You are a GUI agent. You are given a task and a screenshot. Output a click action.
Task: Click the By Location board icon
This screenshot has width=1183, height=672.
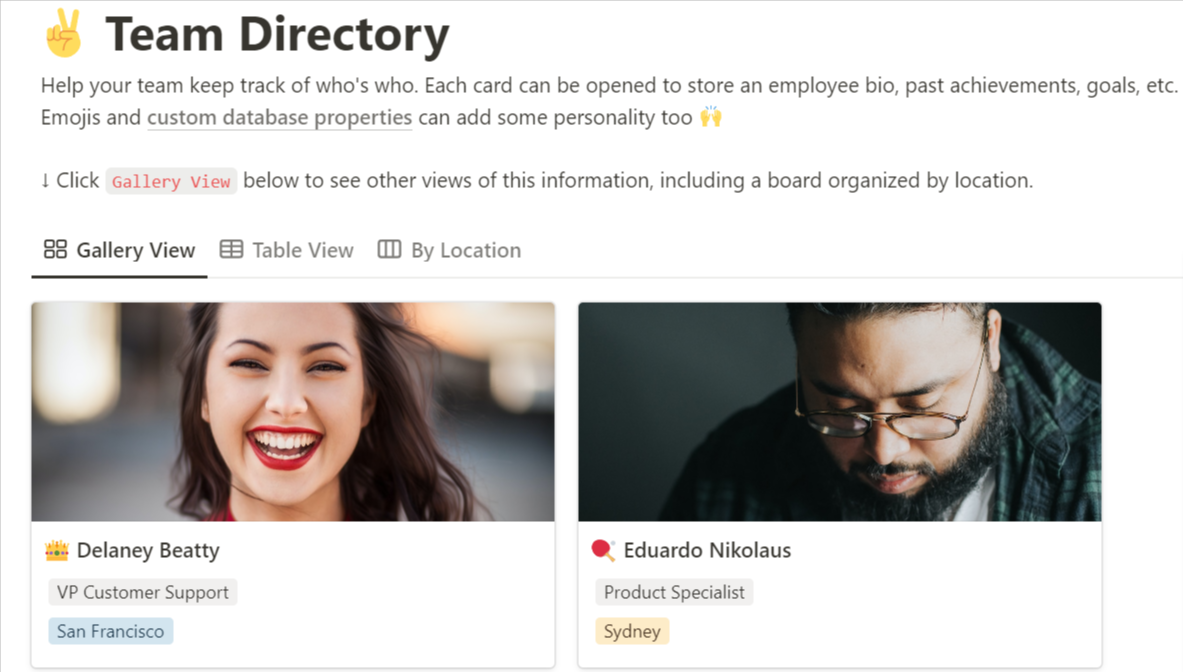pyautogui.click(x=388, y=248)
